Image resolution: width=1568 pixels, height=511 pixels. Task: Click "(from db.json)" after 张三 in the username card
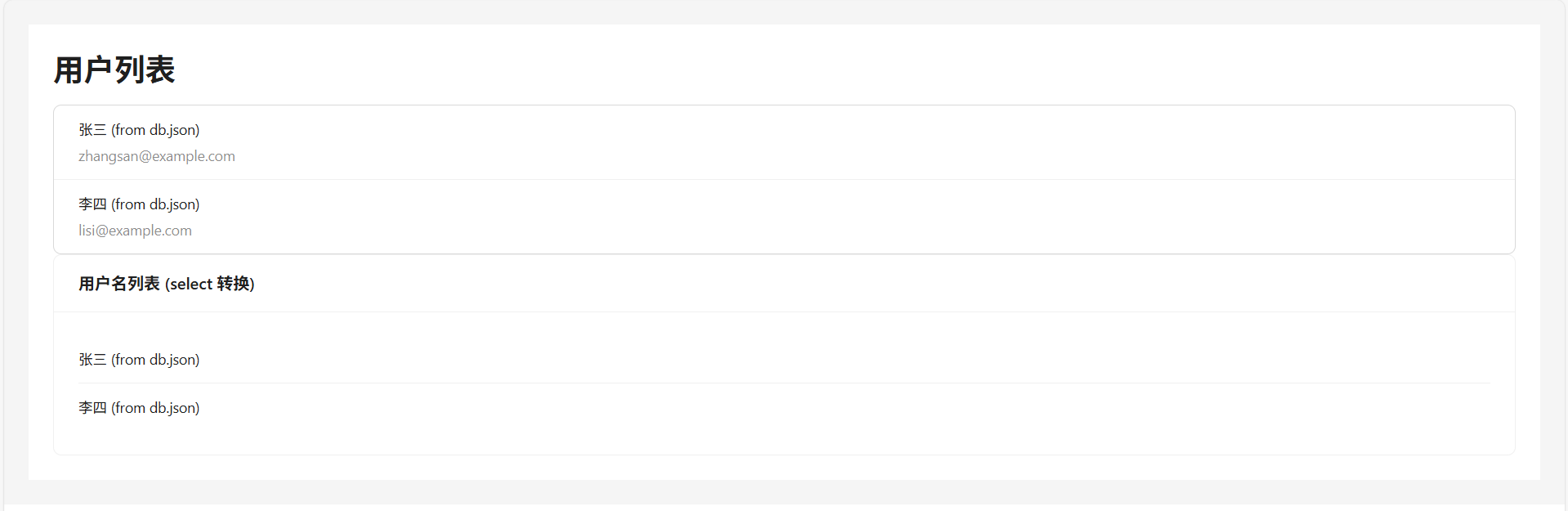[x=155, y=360]
